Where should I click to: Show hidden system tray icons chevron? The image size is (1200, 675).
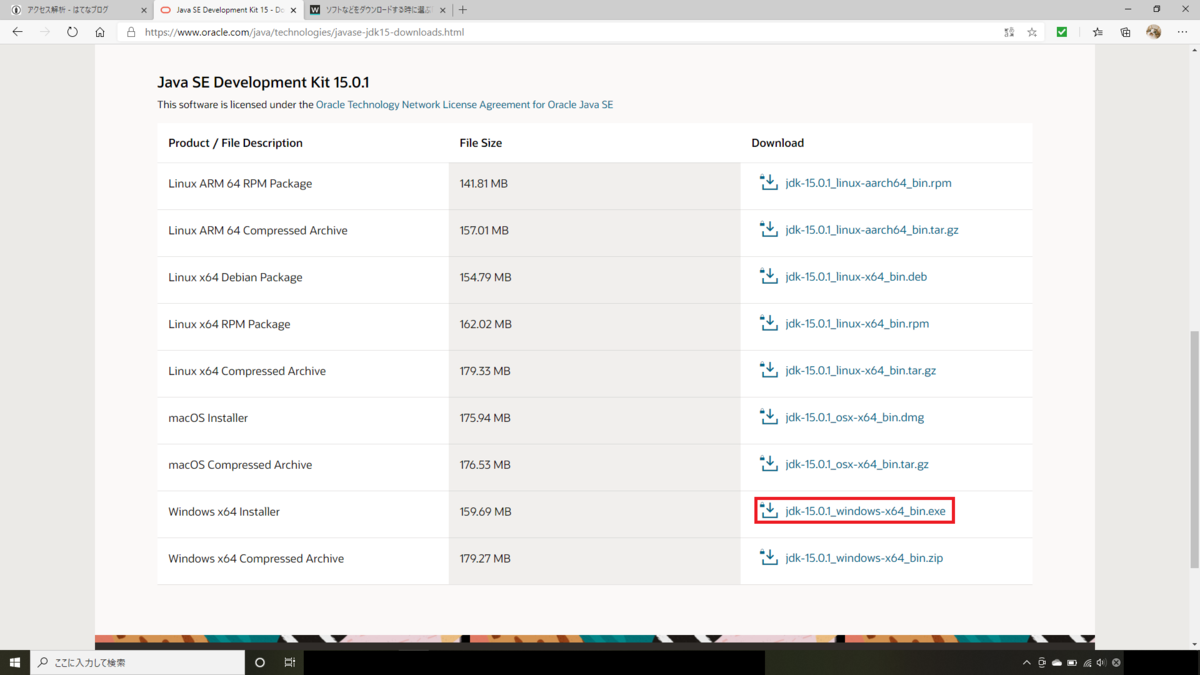coord(1026,663)
